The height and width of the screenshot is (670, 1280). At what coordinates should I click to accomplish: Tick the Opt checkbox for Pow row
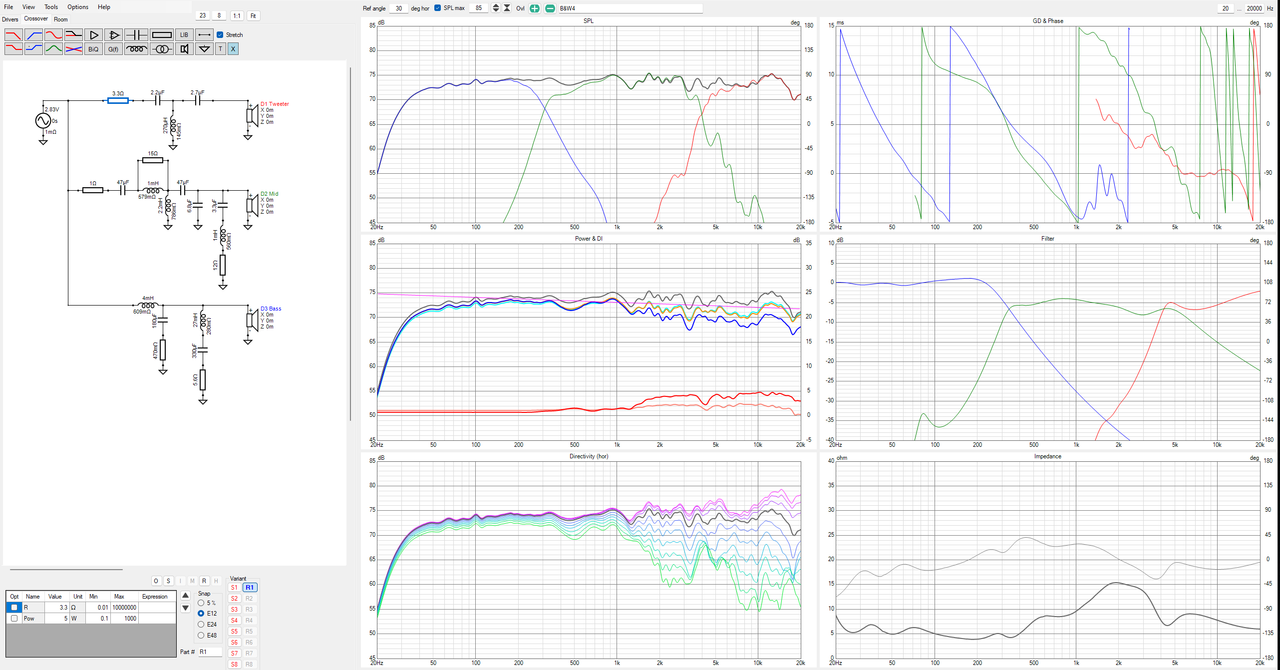(14, 618)
